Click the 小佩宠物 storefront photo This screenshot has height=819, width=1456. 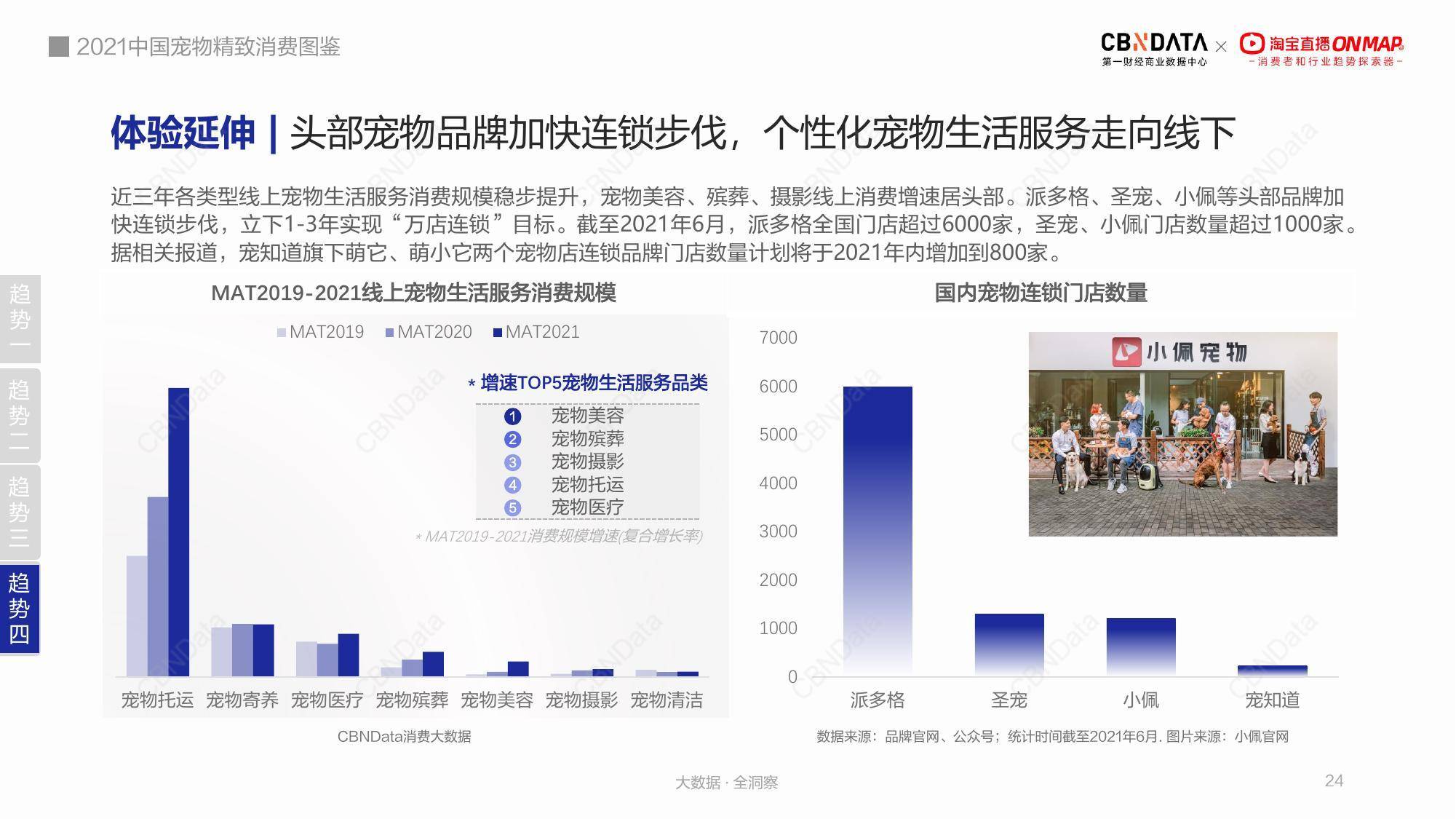1182,434
